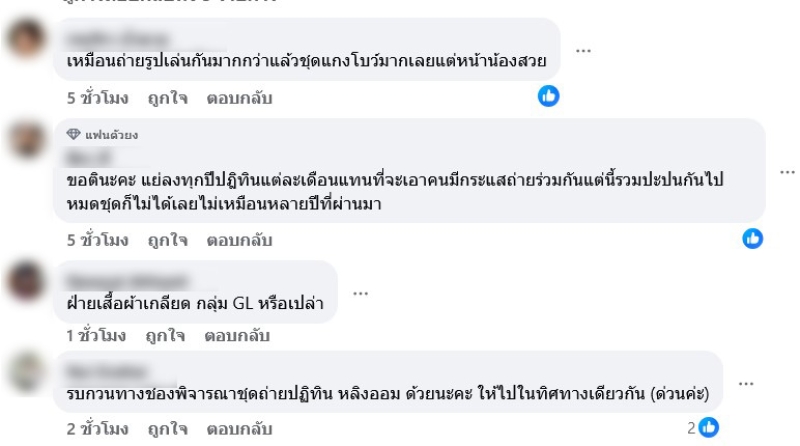Screen dimensions: 800x446
Task: Click ตอบกลับ under the top fan comment
Action: coord(239,240)
